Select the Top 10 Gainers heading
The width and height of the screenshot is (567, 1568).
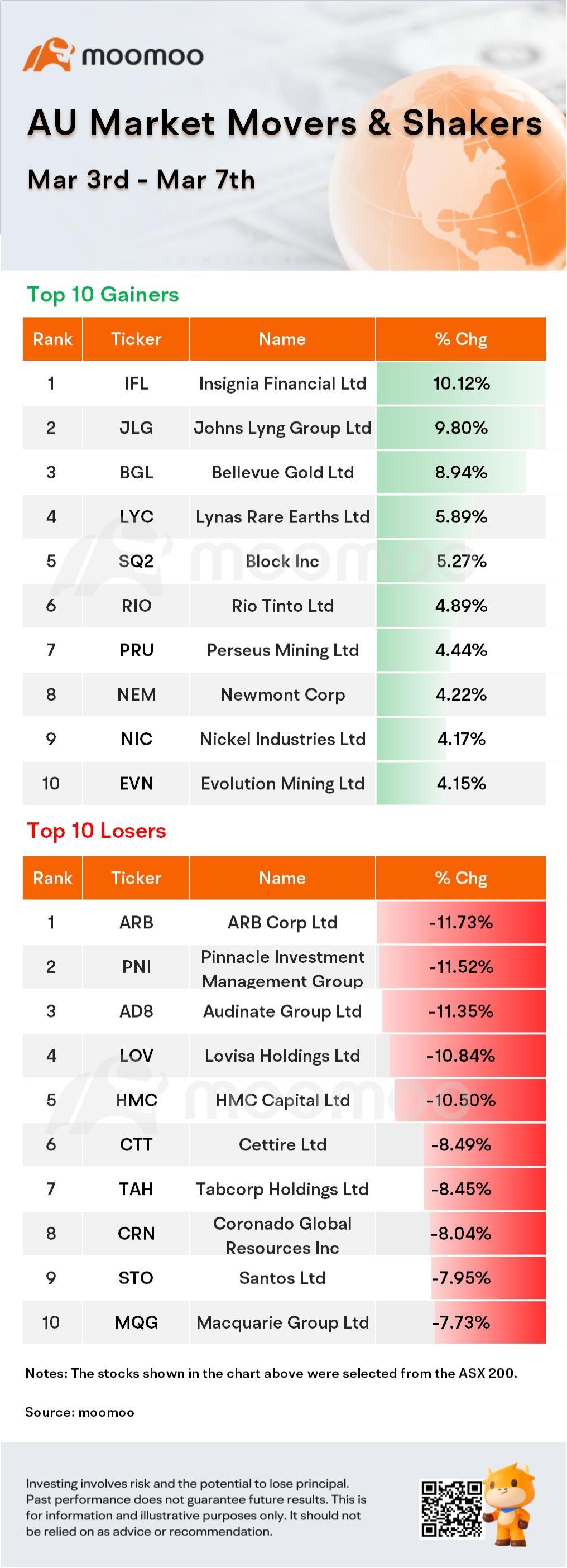tap(103, 295)
